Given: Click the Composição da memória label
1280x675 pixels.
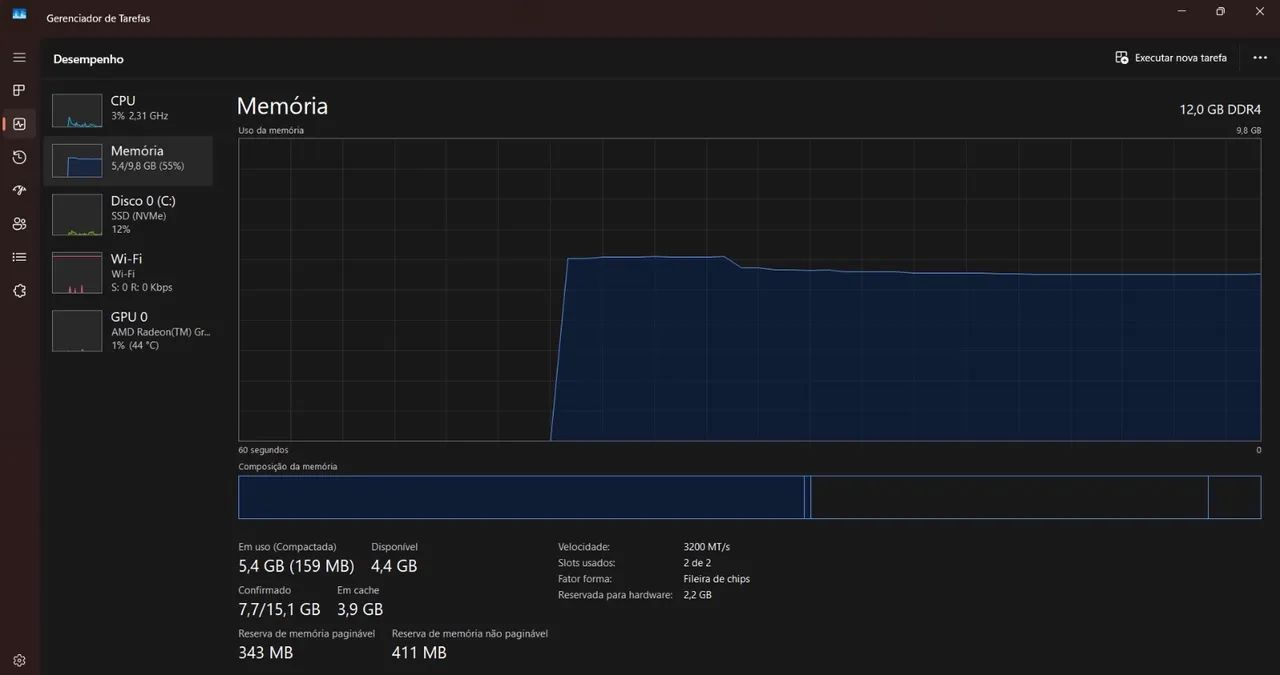Looking at the screenshot, I should pyautogui.click(x=288, y=467).
